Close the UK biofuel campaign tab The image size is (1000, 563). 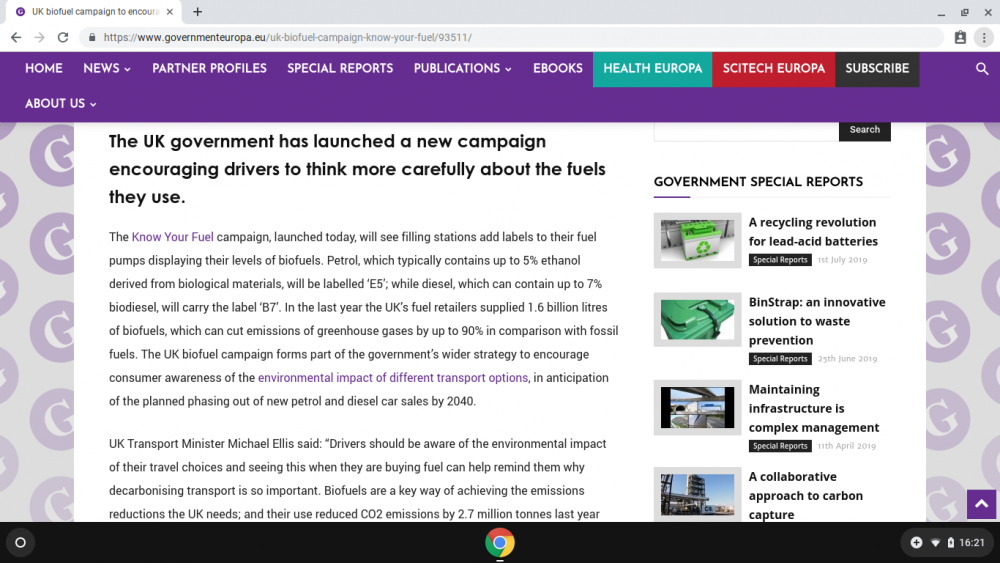170,11
